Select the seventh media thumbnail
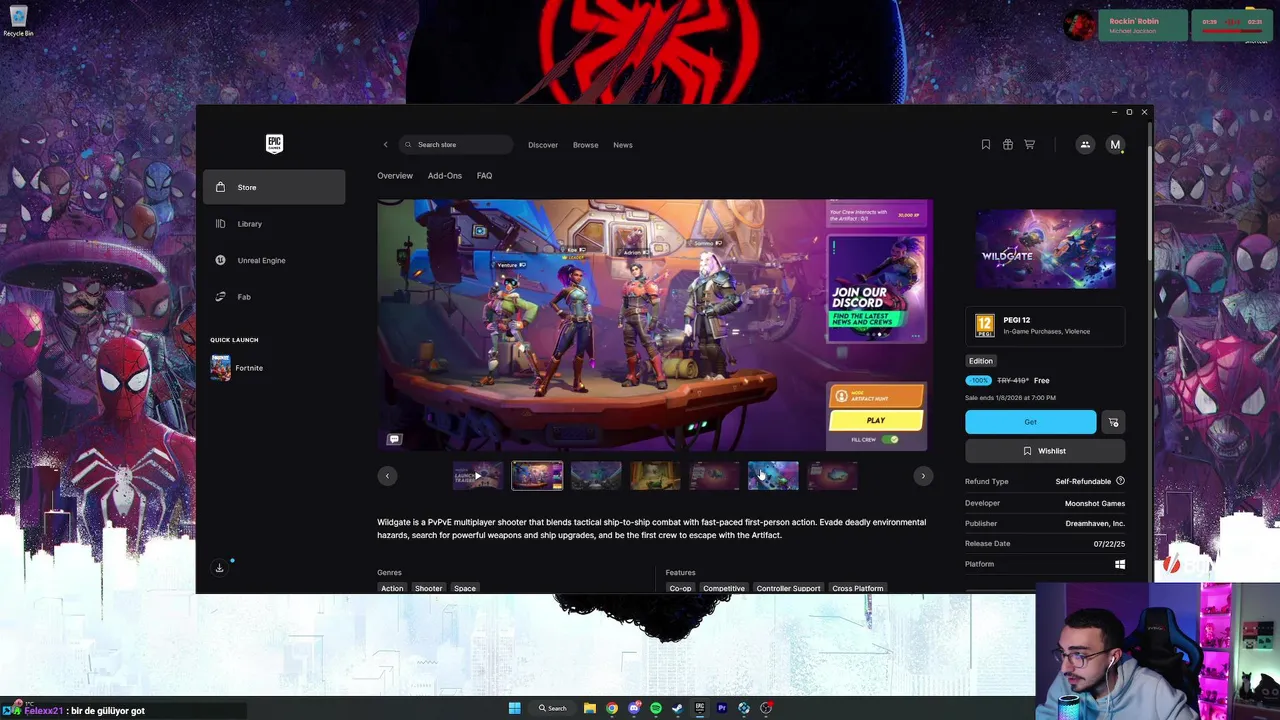The width and height of the screenshot is (1280, 720). 832,476
